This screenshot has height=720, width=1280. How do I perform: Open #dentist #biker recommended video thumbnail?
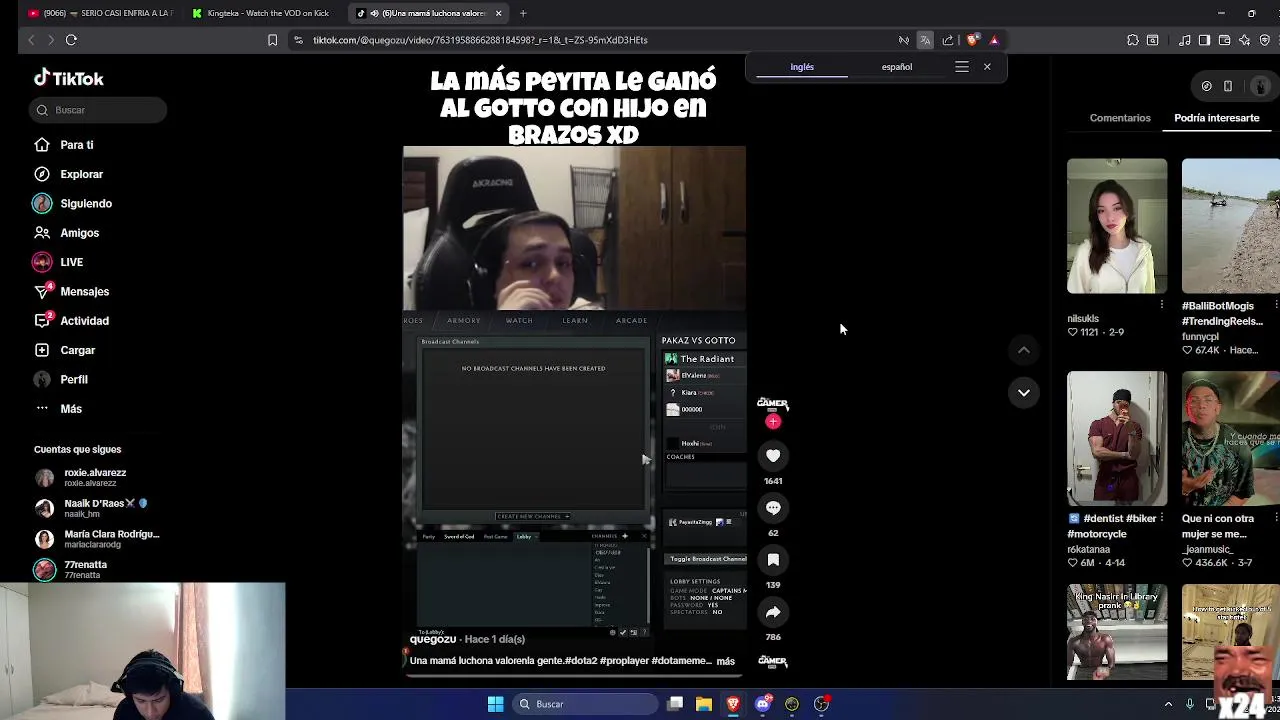[1116, 439]
